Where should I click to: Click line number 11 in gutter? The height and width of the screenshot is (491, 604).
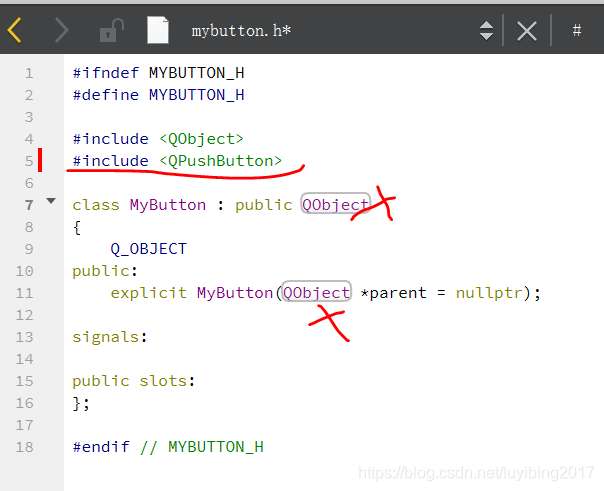pos(25,293)
